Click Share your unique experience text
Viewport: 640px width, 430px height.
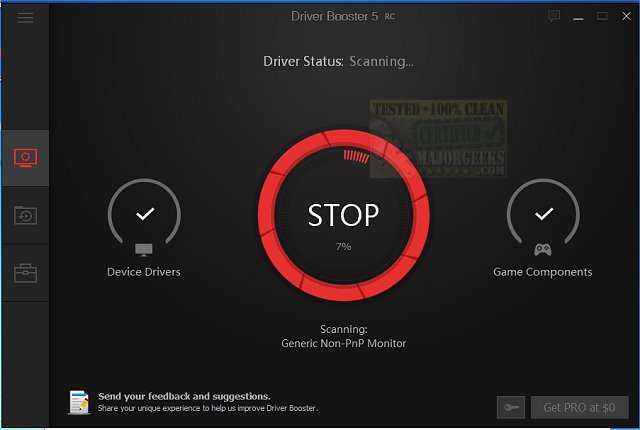pyautogui.click(x=208, y=408)
